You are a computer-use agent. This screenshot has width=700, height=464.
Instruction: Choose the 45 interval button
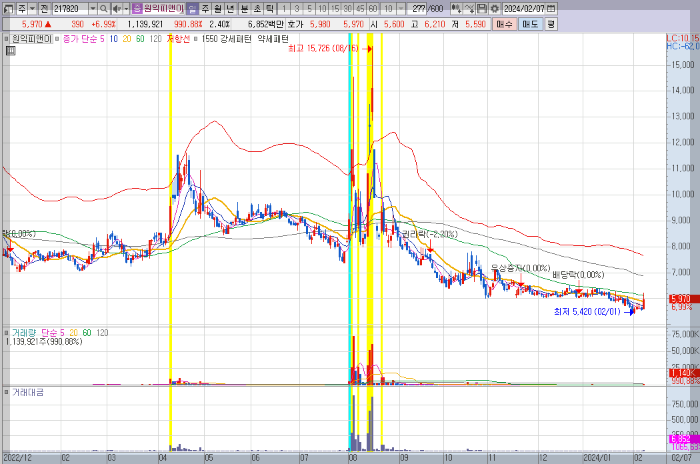point(360,8)
